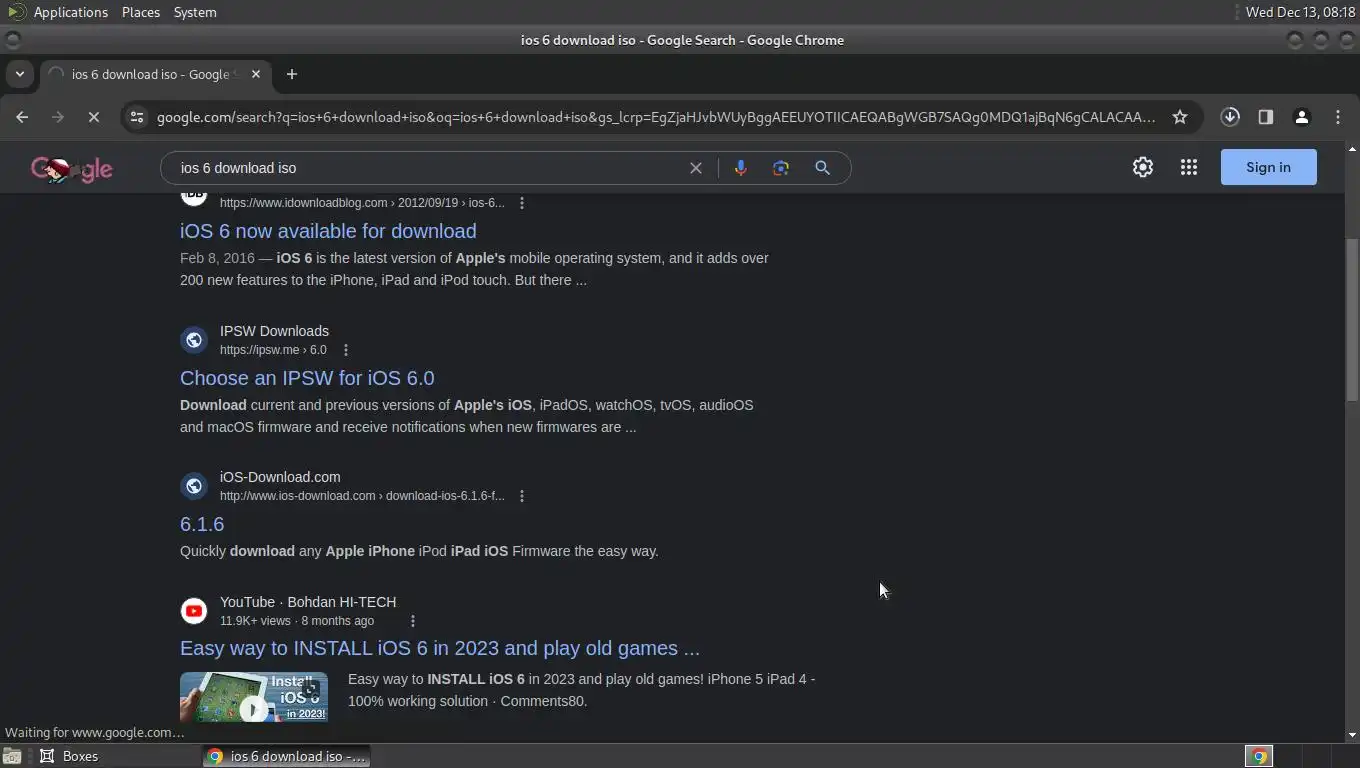
Task: Toggle the Chrome side panel icon
Action: (x=1266, y=117)
